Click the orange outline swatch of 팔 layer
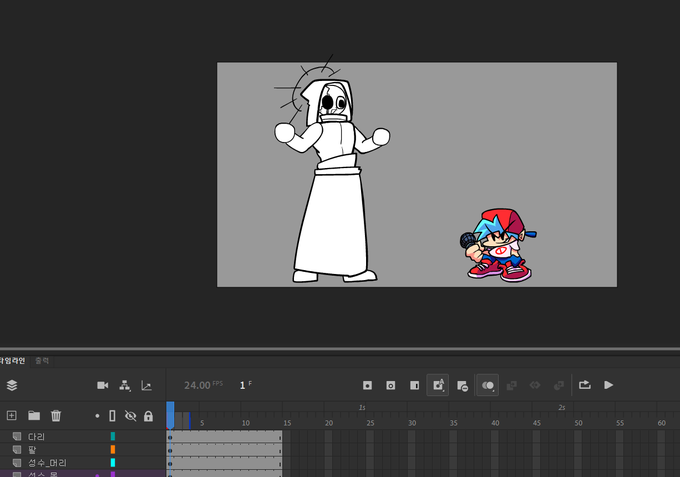This screenshot has width=680, height=477. tap(113, 449)
